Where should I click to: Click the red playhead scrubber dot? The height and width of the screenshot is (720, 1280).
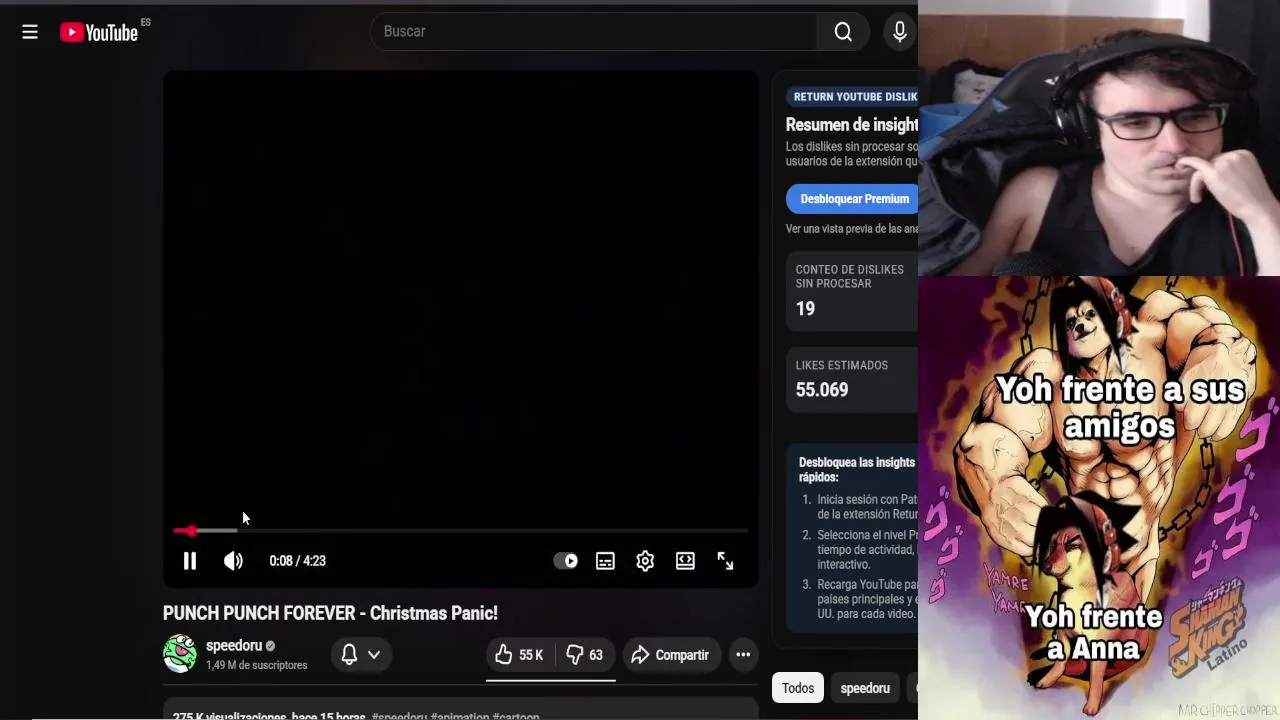coord(191,531)
